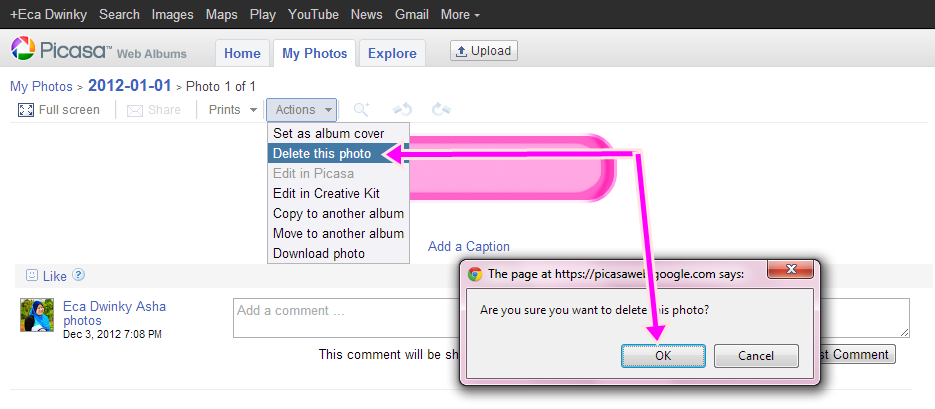This screenshot has width=935, height=409.
Task: Click Eca Dwinky Asha profile thumbnail
Action: point(37,315)
